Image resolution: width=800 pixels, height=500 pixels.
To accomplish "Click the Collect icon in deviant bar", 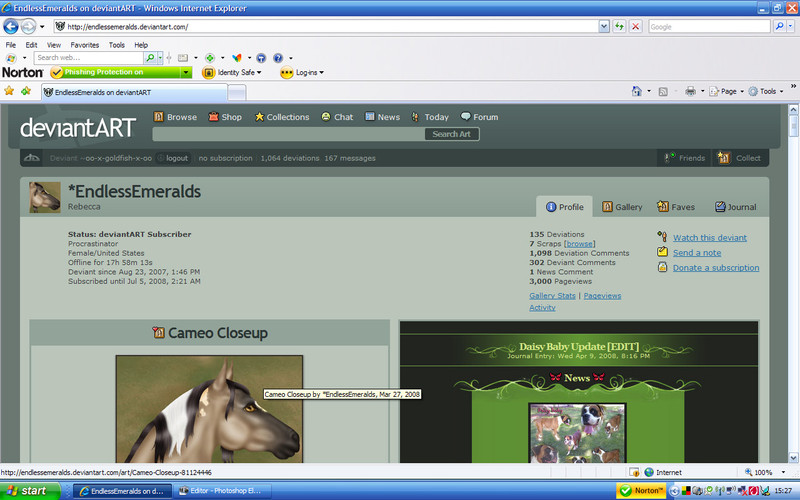I will [x=723, y=158].
